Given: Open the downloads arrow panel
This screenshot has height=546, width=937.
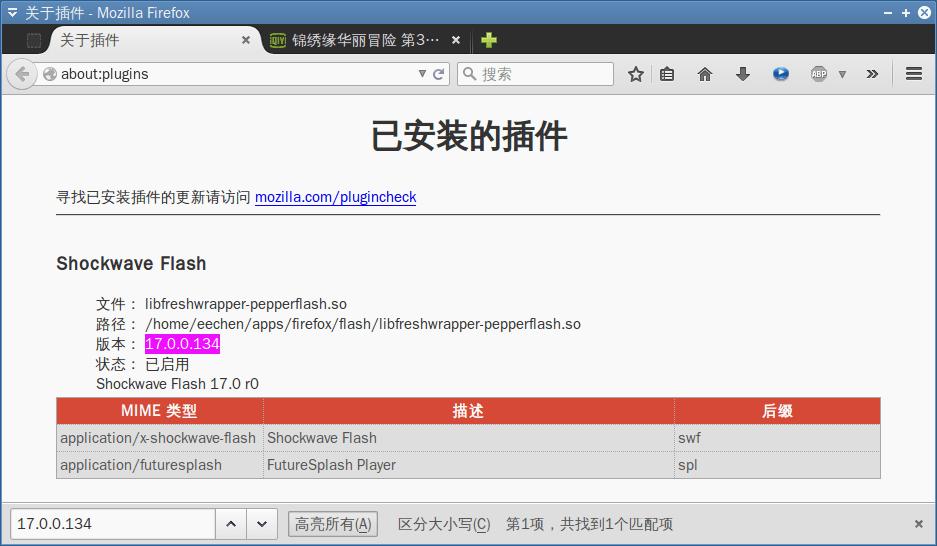Looking at the screenshot, I should pos(743,74).
